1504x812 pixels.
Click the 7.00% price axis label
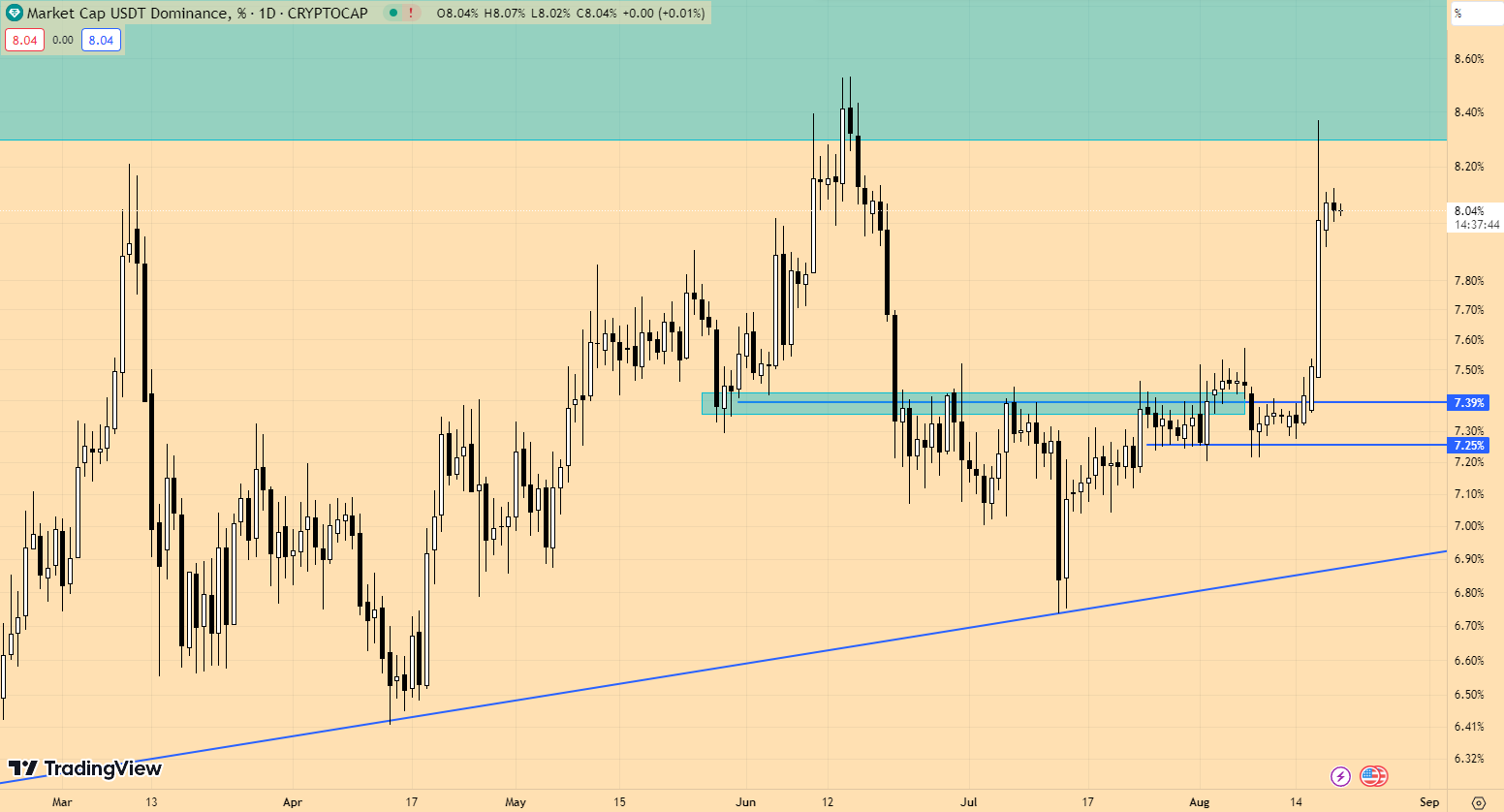(x=1469, y=526)
